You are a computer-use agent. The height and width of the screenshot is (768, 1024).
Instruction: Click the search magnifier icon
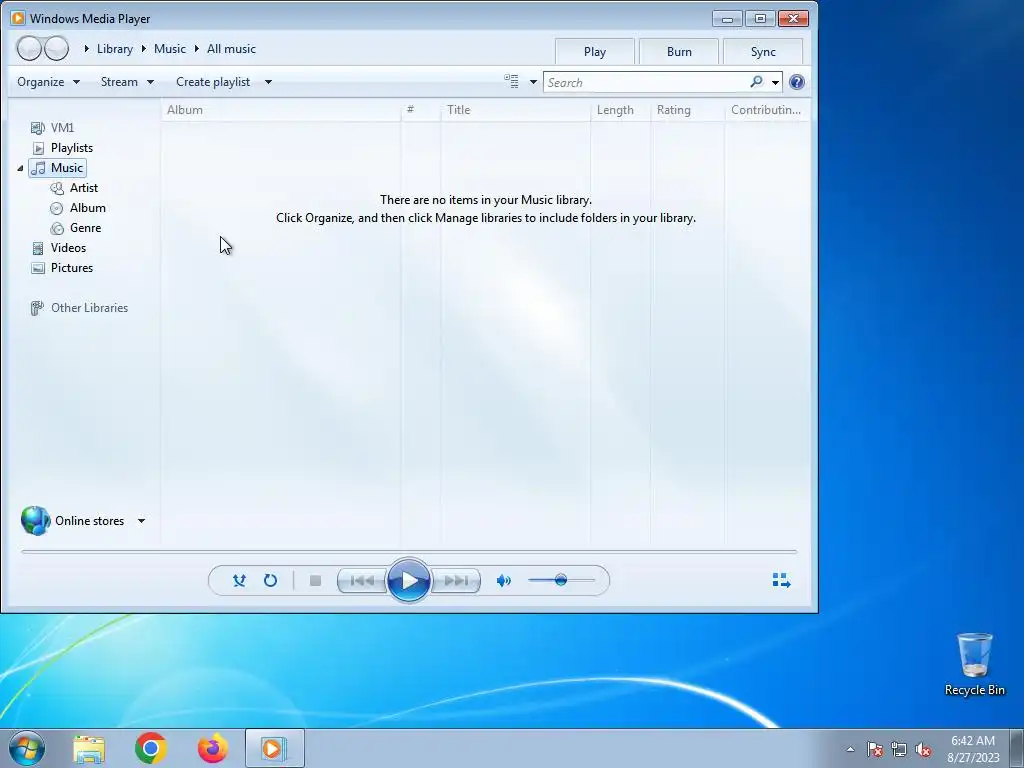(756, 82)
